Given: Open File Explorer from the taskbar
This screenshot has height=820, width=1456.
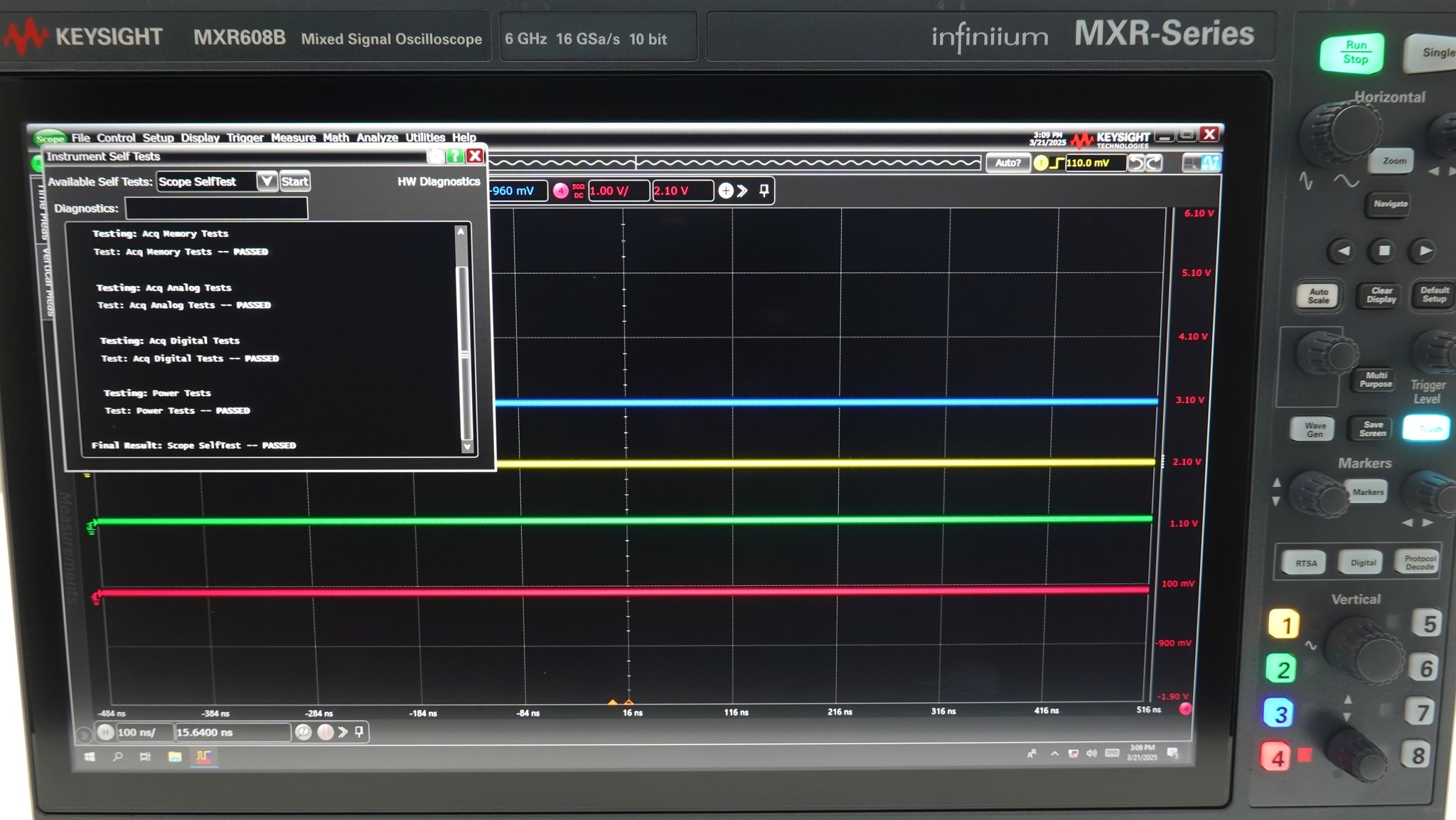Looking at the screenshot, I should (174, 757).
